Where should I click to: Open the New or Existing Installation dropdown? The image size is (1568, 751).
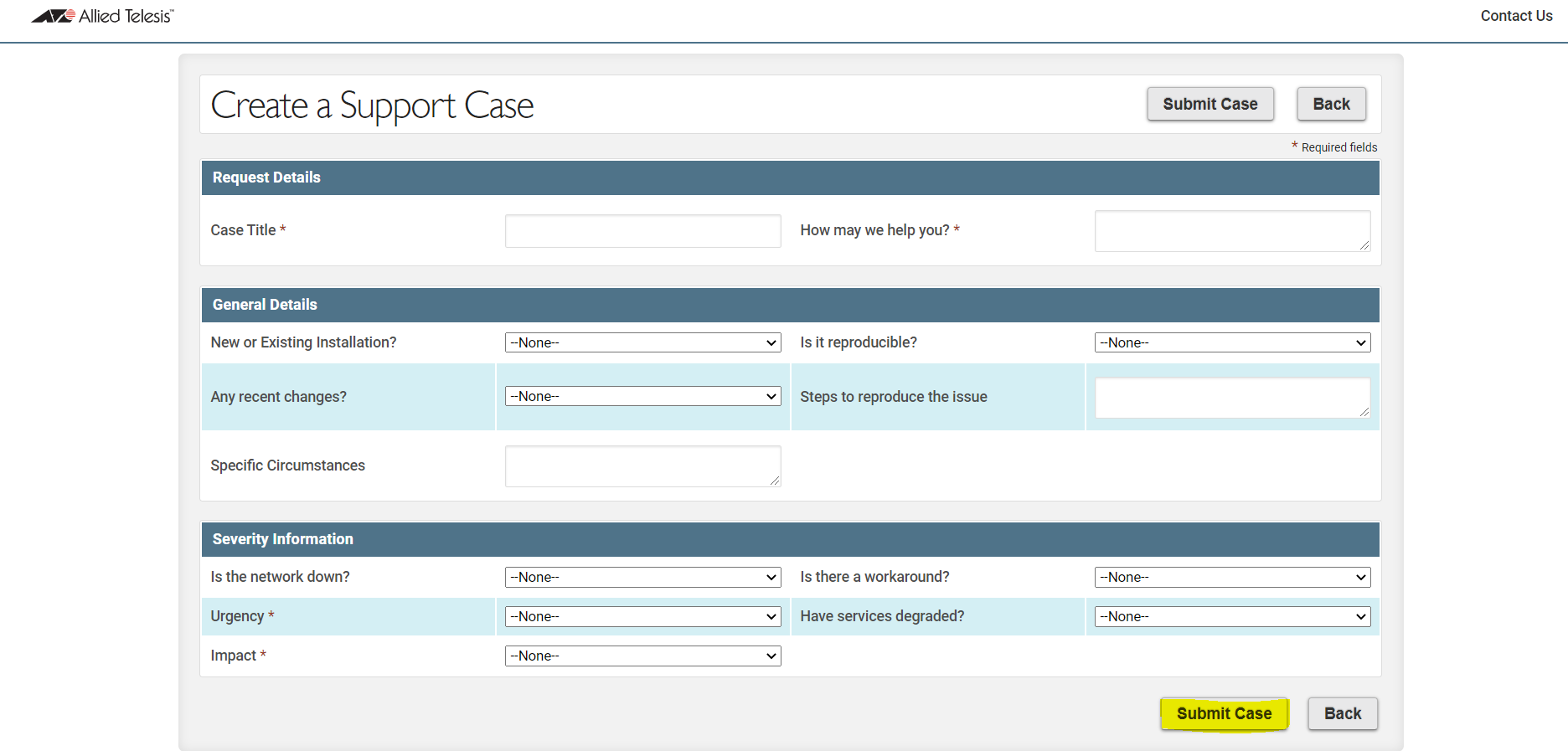[x=642, y=342]
